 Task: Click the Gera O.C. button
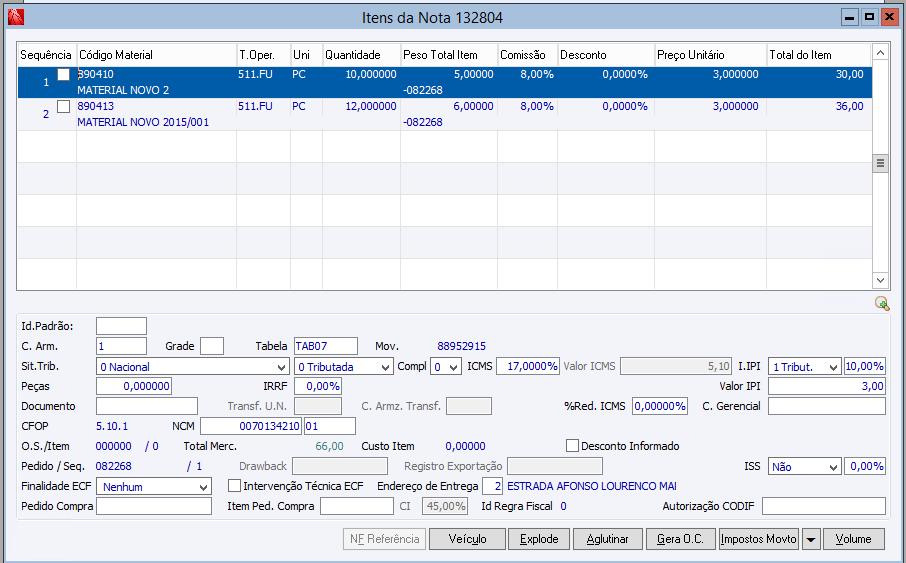click(680, 539)
